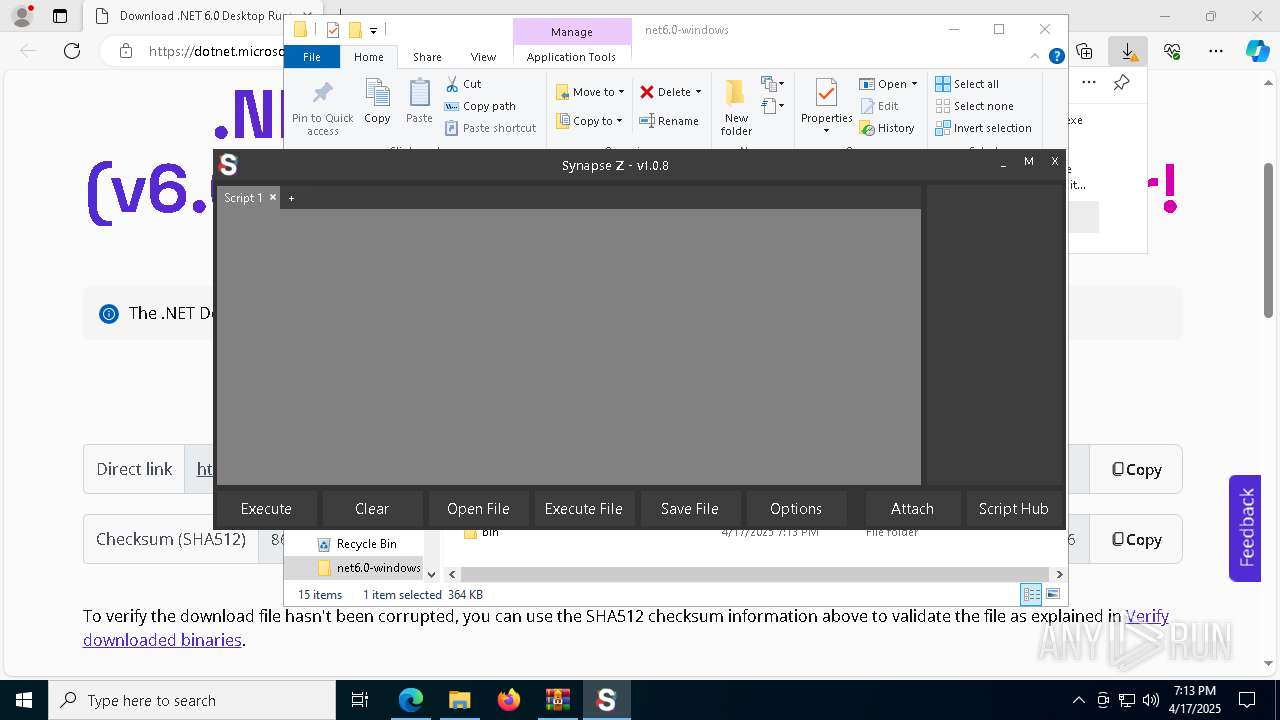Click Attach in Synapse Z
Image resolution: width=1280 pixels, height=720 pixels.
[x=912, y=509]
